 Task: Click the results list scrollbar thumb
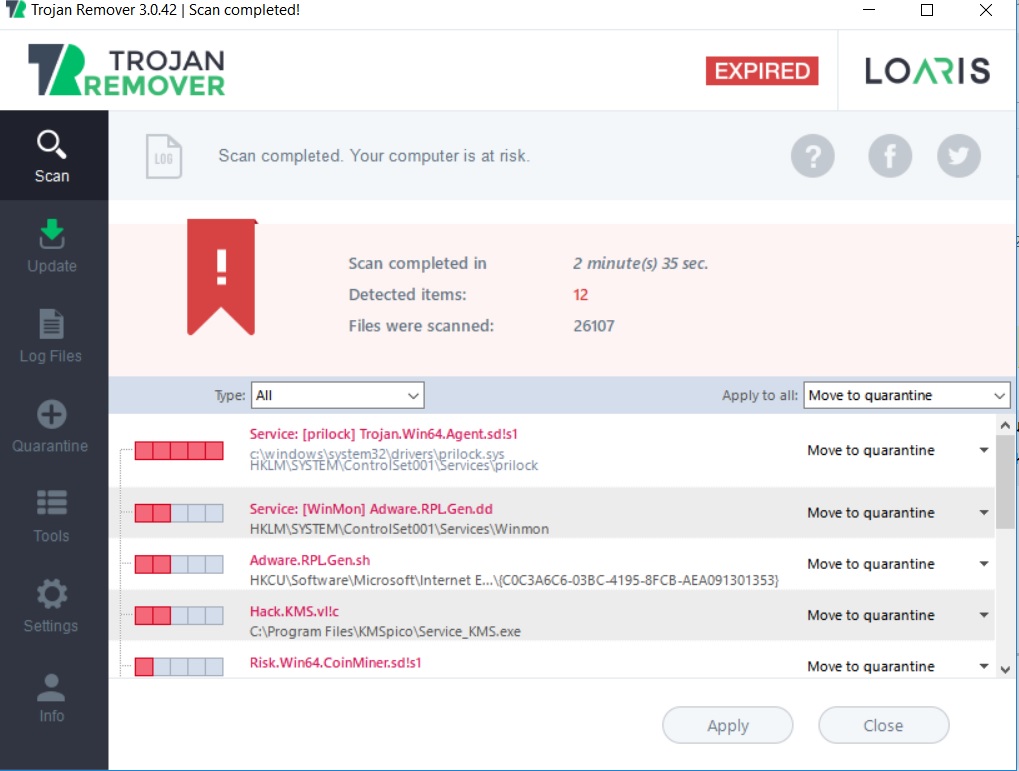tap(1005, 482)
